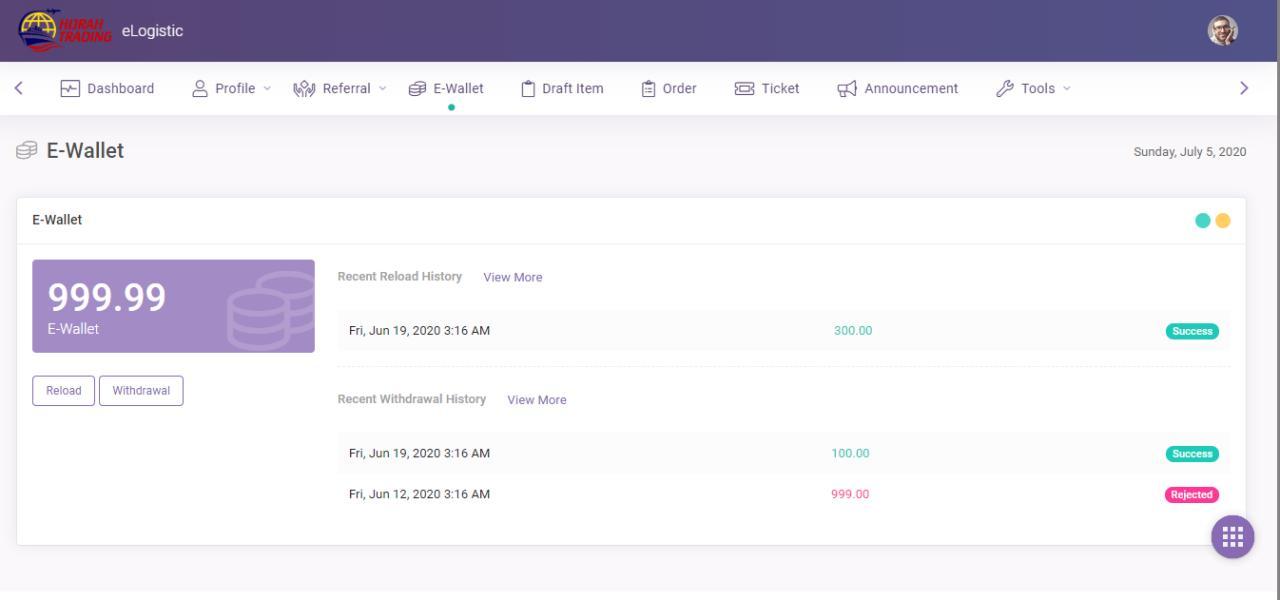Open the user avatar menu
This screenshot has height=600, width=1280.
[x=1222, y=30]
